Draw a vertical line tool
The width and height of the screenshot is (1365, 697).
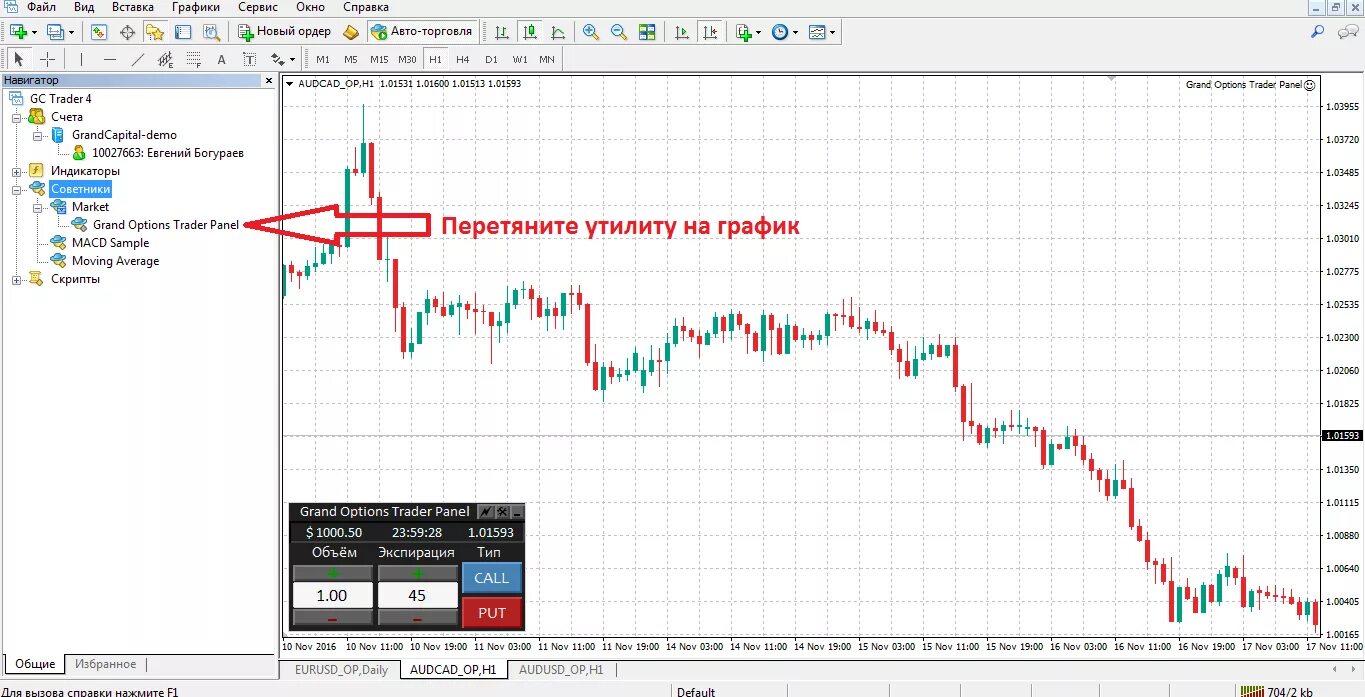click(81, 59)
